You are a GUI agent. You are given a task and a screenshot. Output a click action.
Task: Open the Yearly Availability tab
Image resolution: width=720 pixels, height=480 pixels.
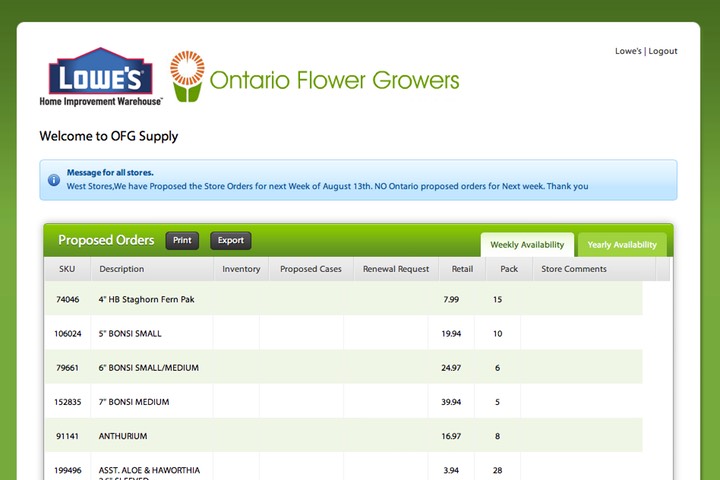[621, 245]
